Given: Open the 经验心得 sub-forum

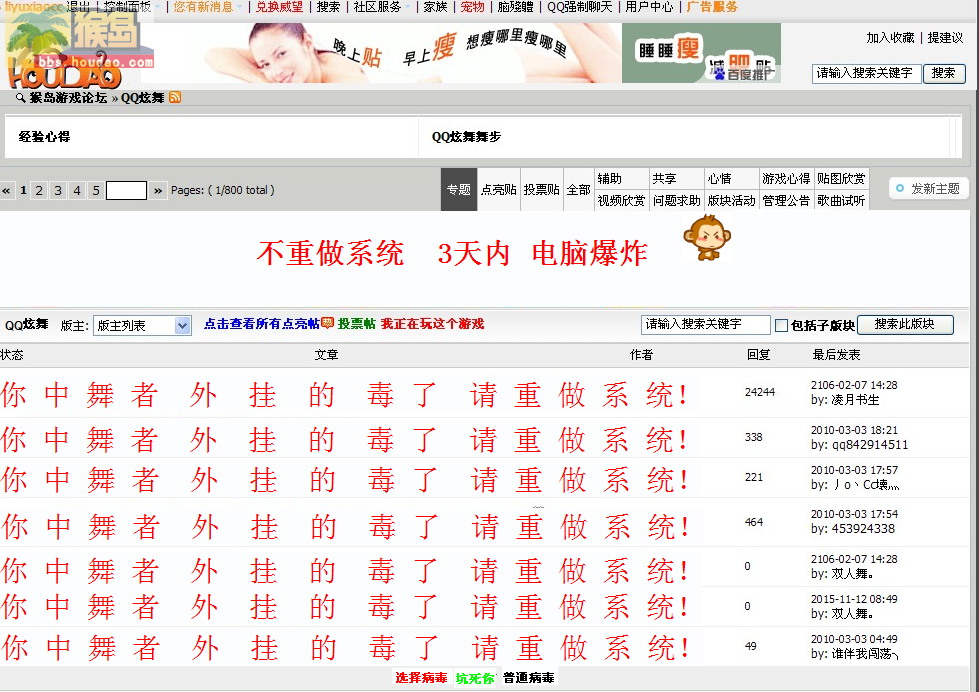Looking at the screenshot, I should pyautogui.click(x=44, y=137).
